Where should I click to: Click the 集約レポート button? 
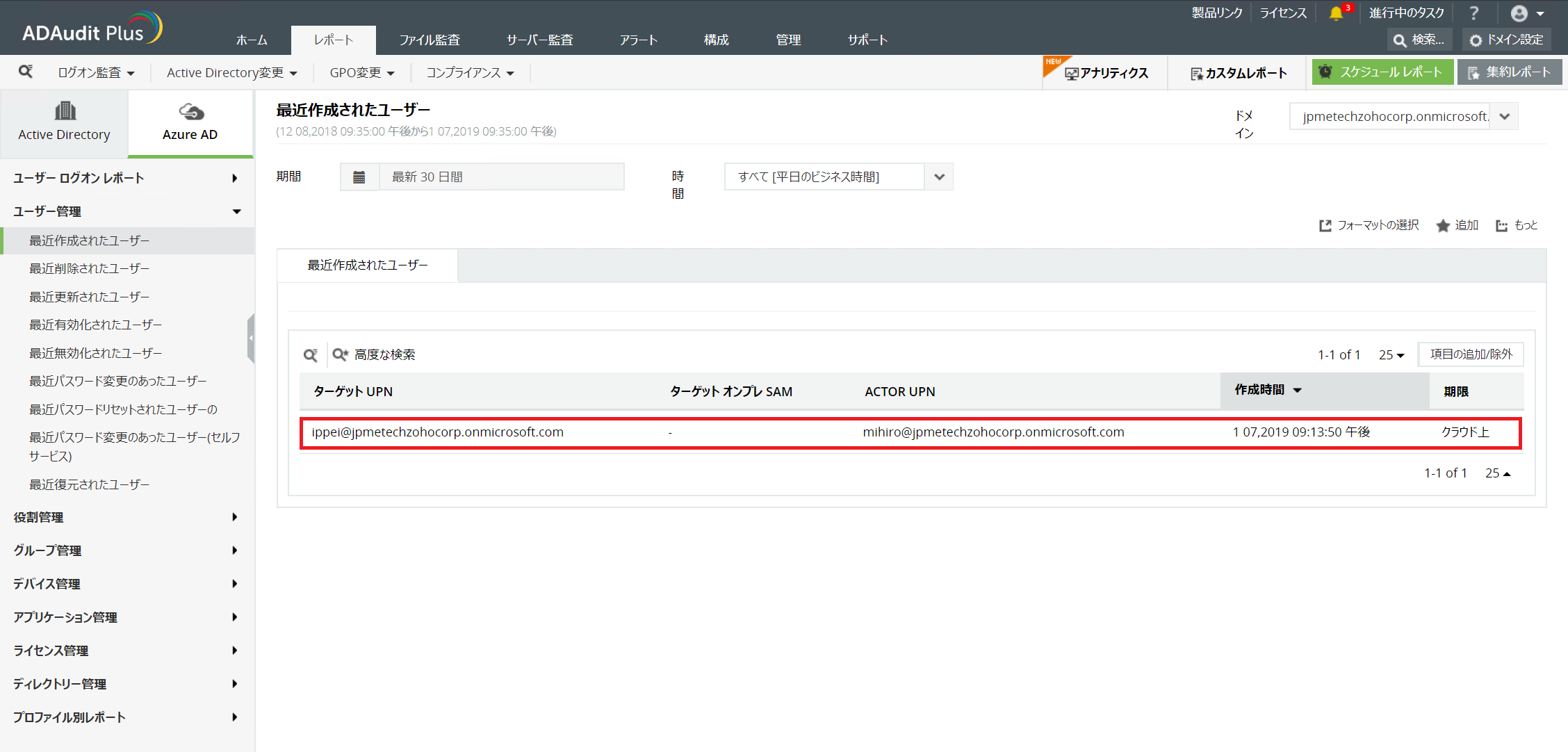[x=1510, y=72]
